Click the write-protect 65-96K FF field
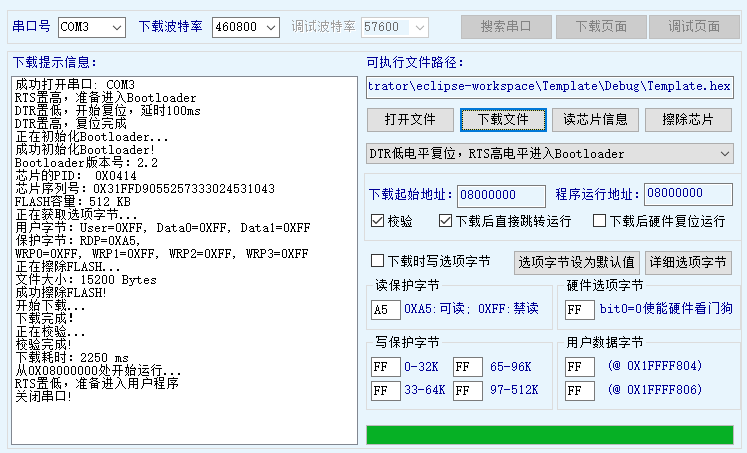747x453 pixels. (x=468, y=367)
